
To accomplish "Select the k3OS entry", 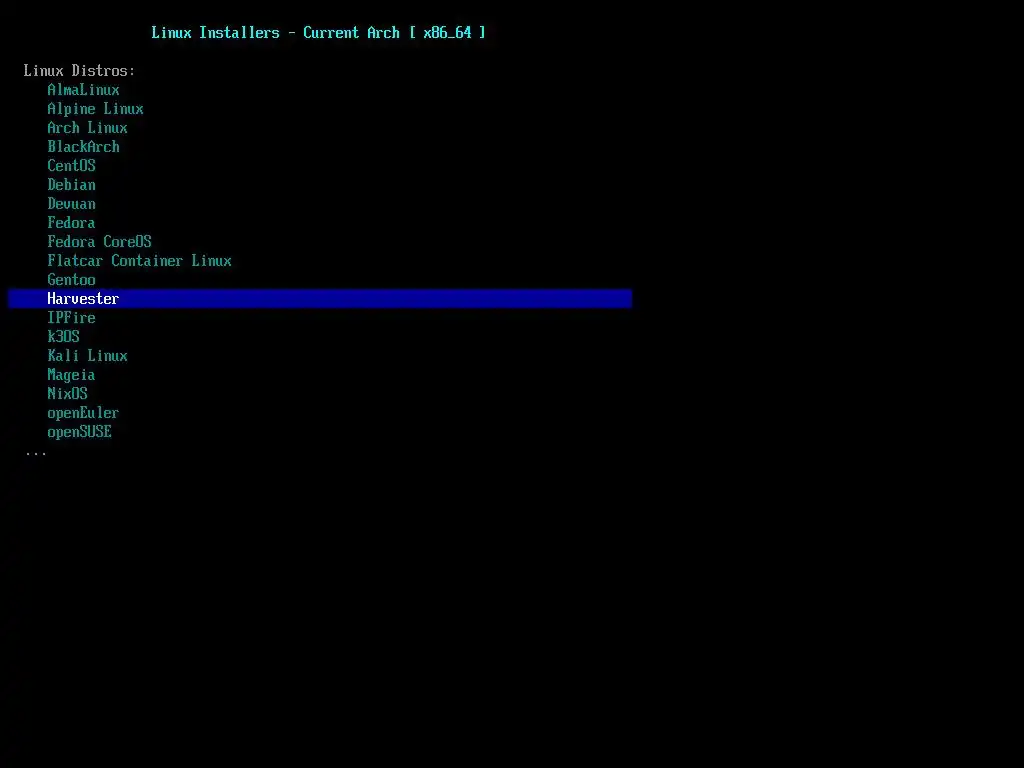I will pos(63,336).
